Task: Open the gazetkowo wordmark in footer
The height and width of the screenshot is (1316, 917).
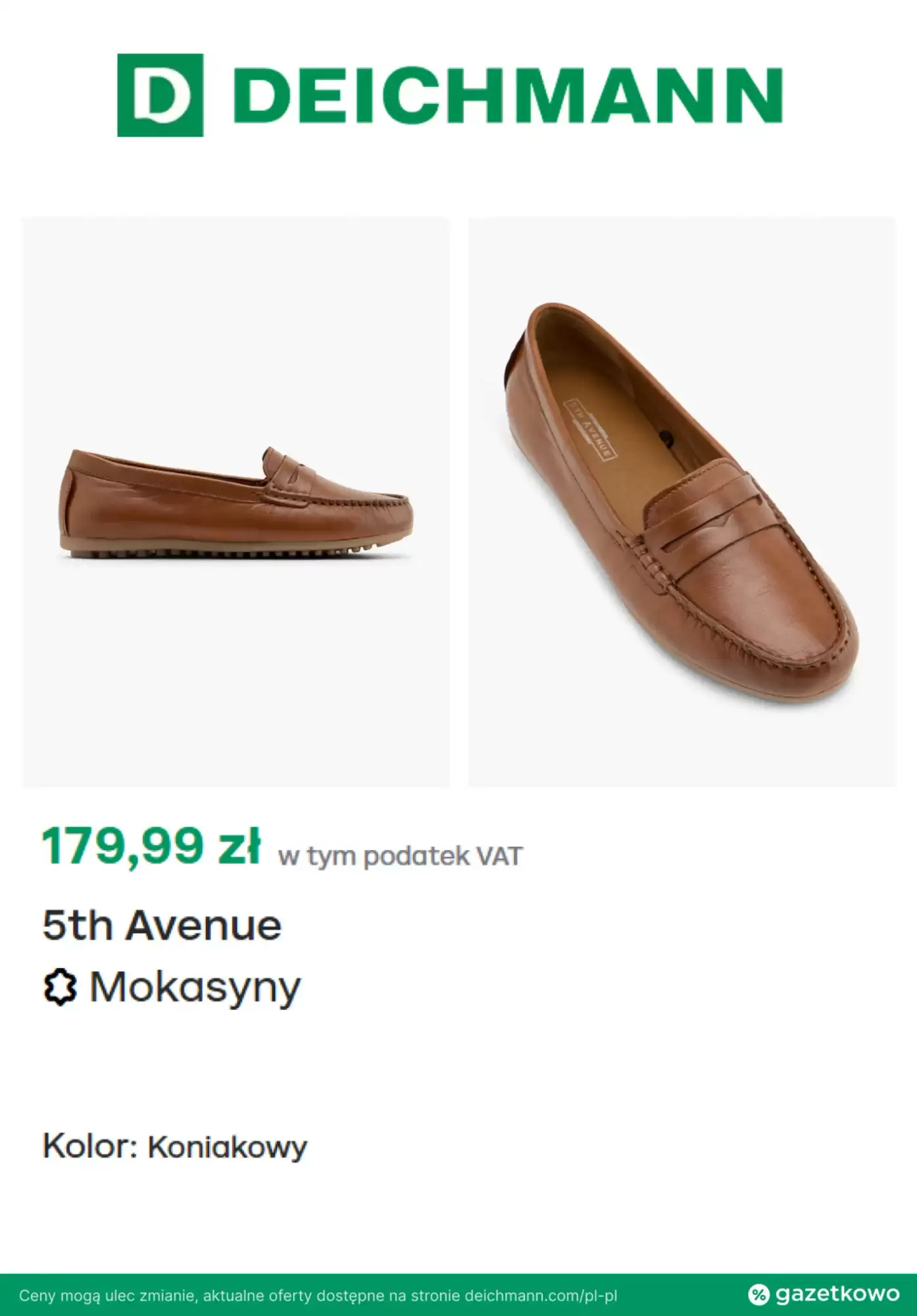Action: tap(837, 1294)
